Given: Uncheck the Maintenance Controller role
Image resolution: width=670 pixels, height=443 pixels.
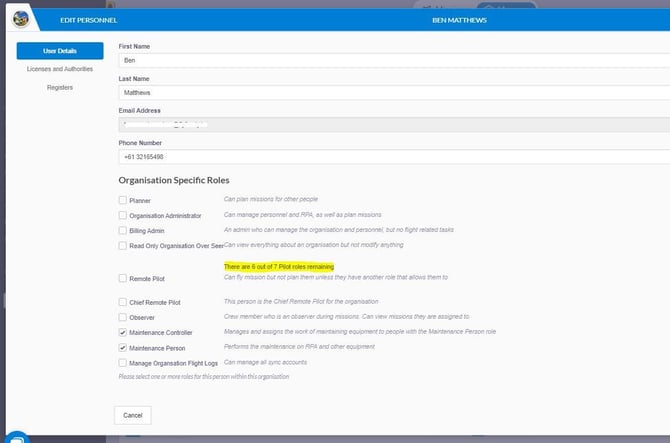Looking at the screenshot, I should coord(122,332).
